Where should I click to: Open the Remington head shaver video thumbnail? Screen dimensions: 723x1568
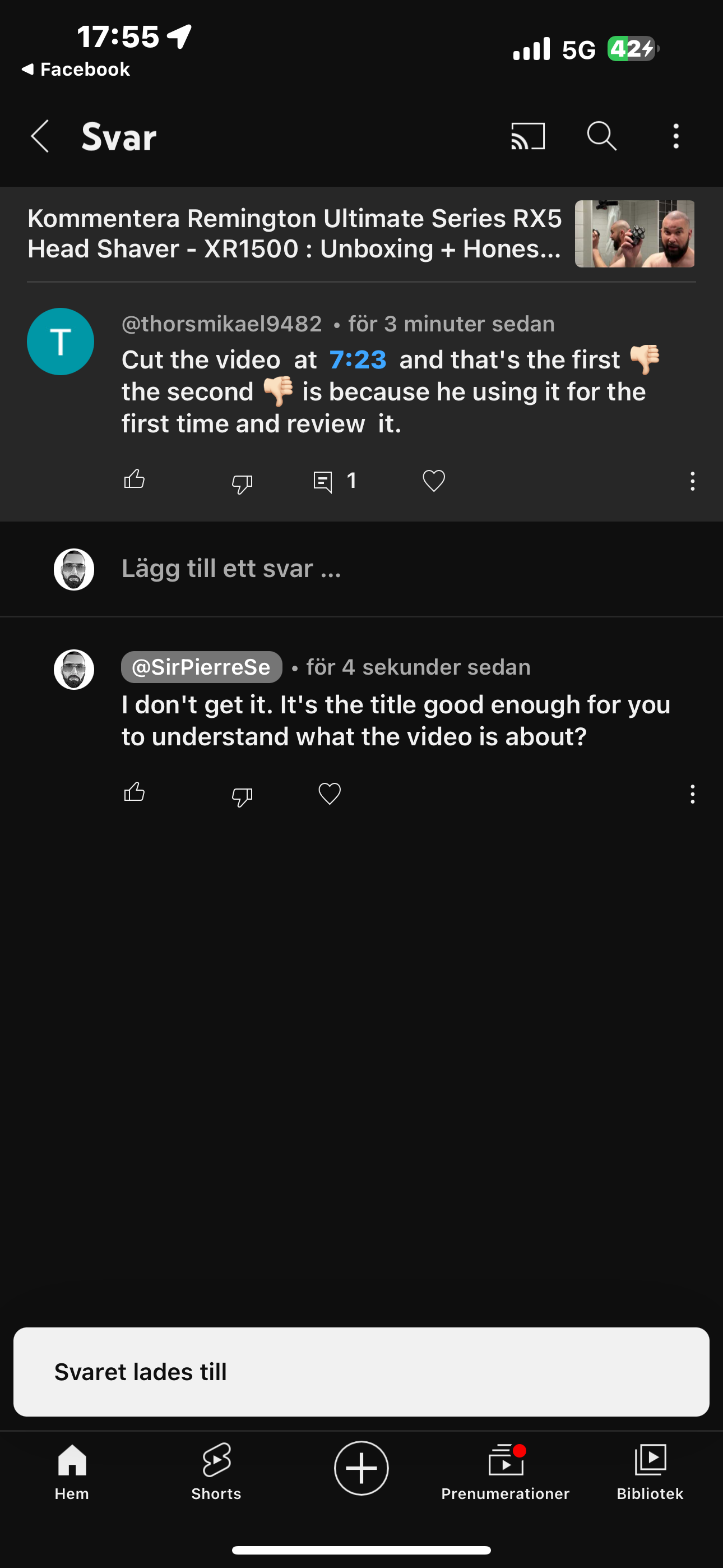[634, 234]
